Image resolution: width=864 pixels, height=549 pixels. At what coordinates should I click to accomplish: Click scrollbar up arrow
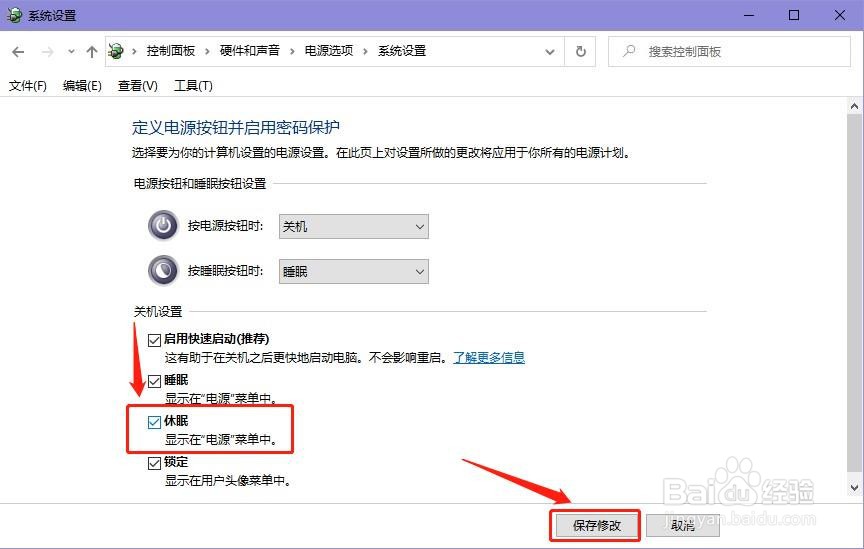coord(854,106)
